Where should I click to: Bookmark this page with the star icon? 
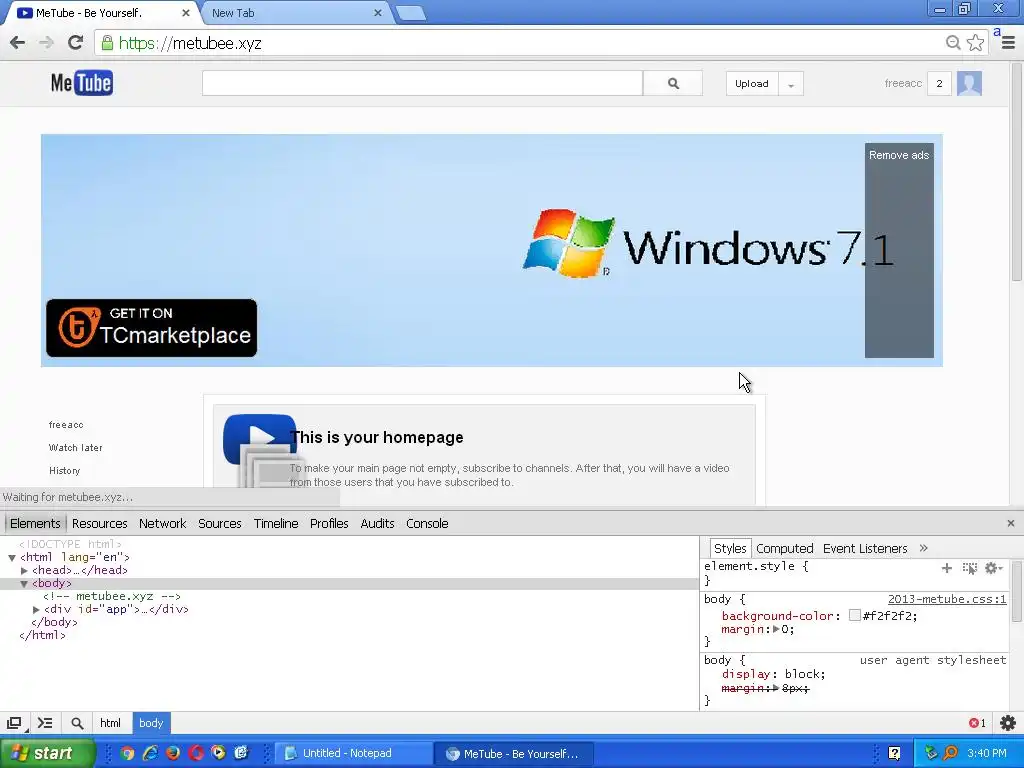976,43
